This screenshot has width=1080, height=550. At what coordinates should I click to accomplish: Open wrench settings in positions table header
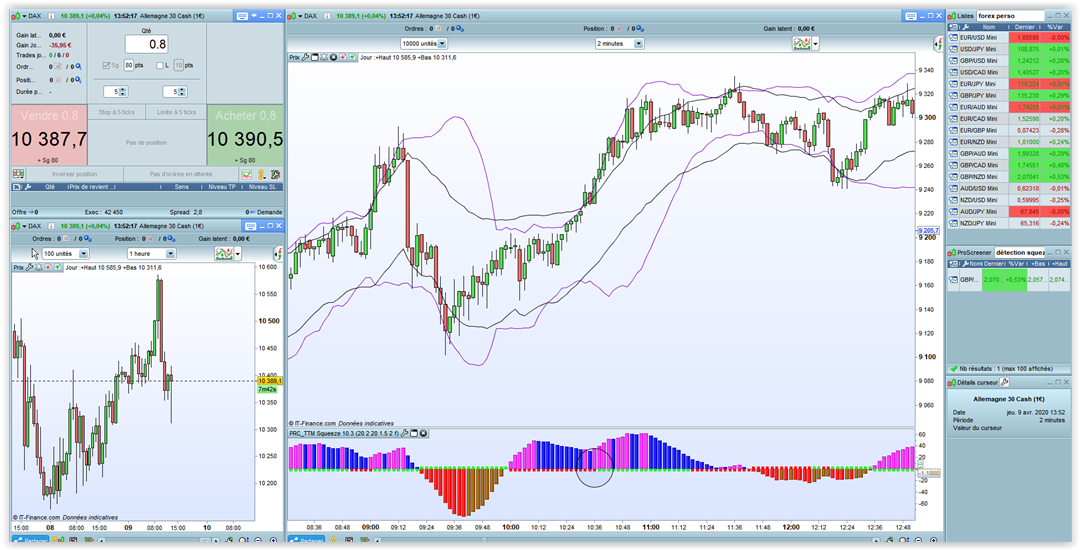(28, 187)
